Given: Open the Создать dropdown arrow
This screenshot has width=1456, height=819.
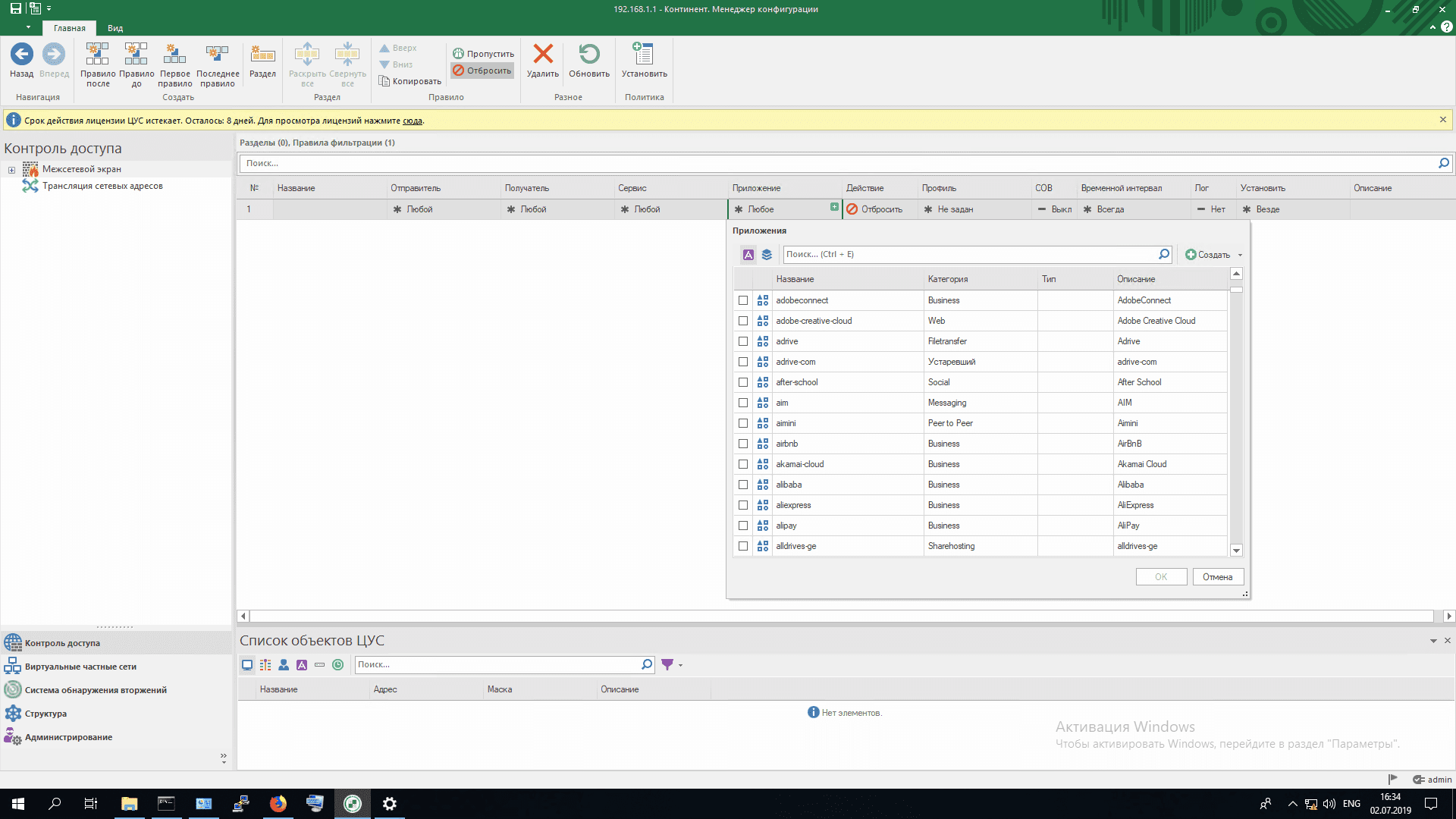Looking at the screenshot, I should 1241,255.
